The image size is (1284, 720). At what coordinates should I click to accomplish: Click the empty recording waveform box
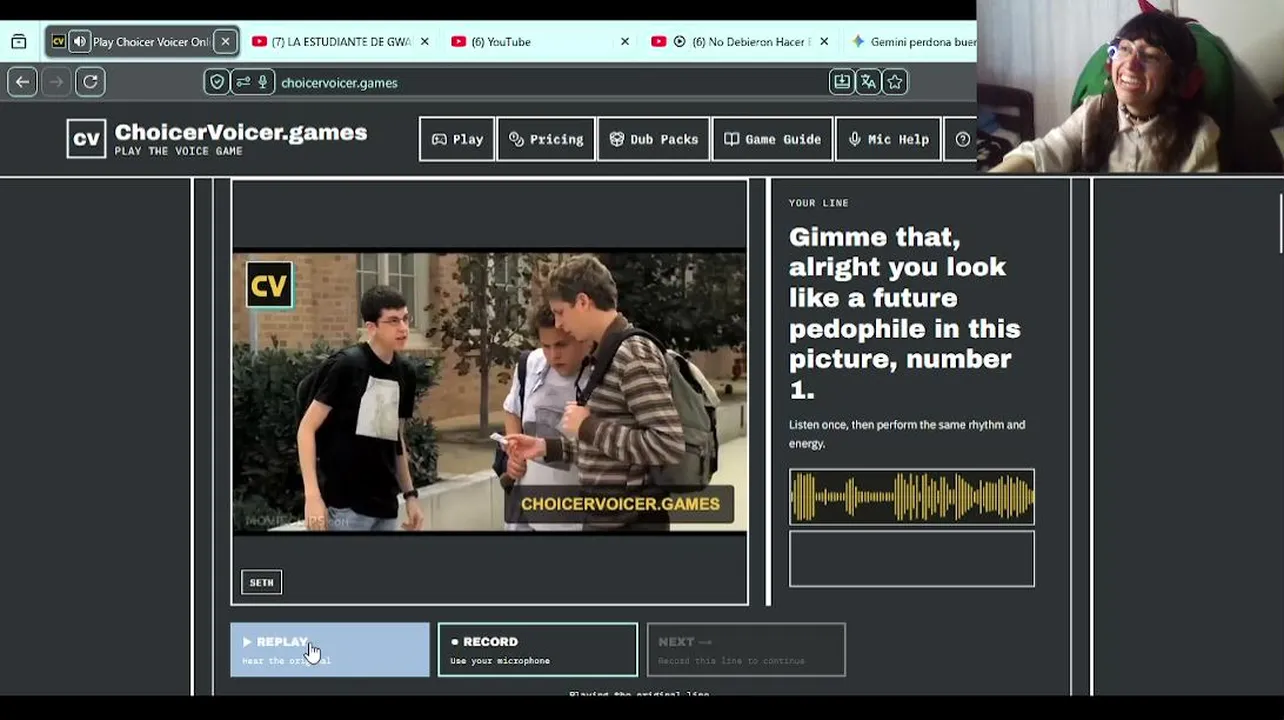(x=912, y=558)
